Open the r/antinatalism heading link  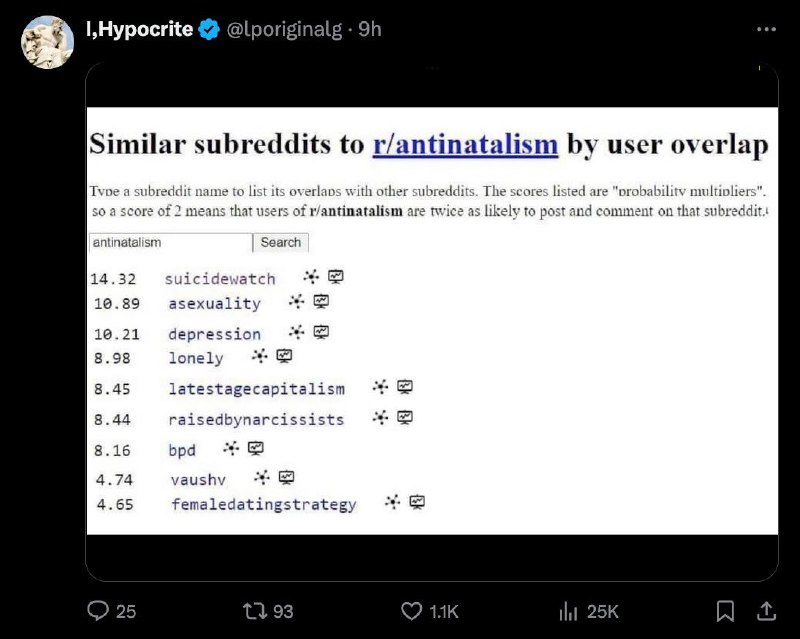point(465,144)
